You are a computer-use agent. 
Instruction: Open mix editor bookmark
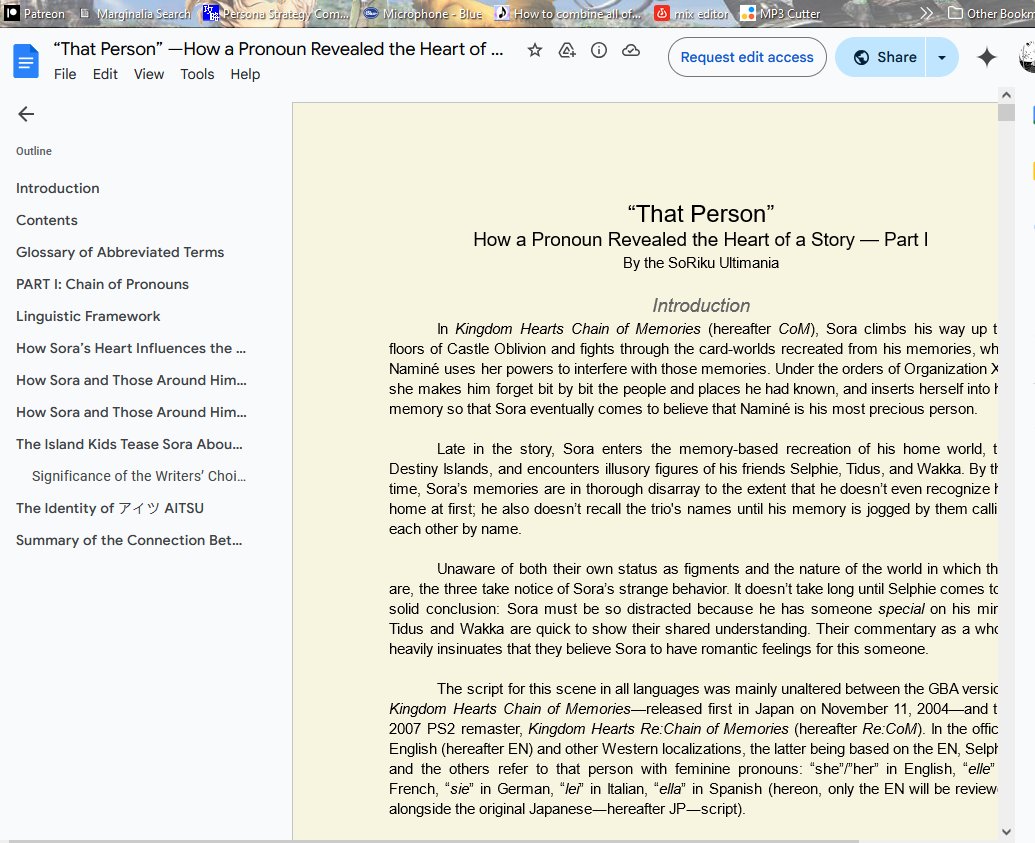(x=692, y=13)
